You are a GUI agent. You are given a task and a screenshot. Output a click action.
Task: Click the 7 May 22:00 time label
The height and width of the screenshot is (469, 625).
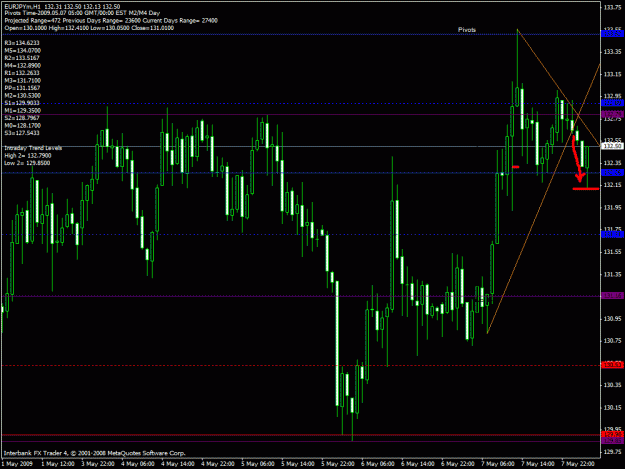click(x=578, y=464)
